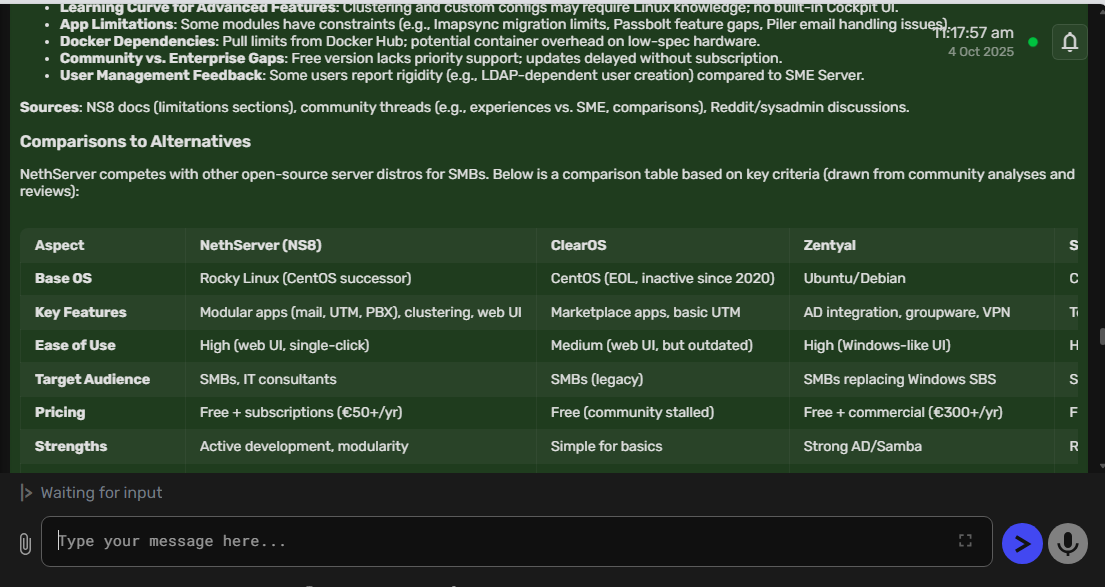Click the 'Comparisons to Alternatives' heading
Image resolution: width=1105 pixels, height=587 pixels.
click(x=135, y=141)
